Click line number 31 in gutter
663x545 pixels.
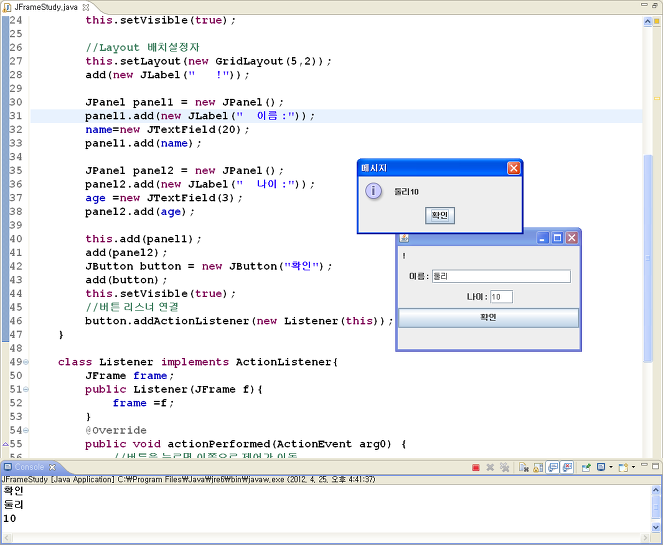tap(16, 115)
